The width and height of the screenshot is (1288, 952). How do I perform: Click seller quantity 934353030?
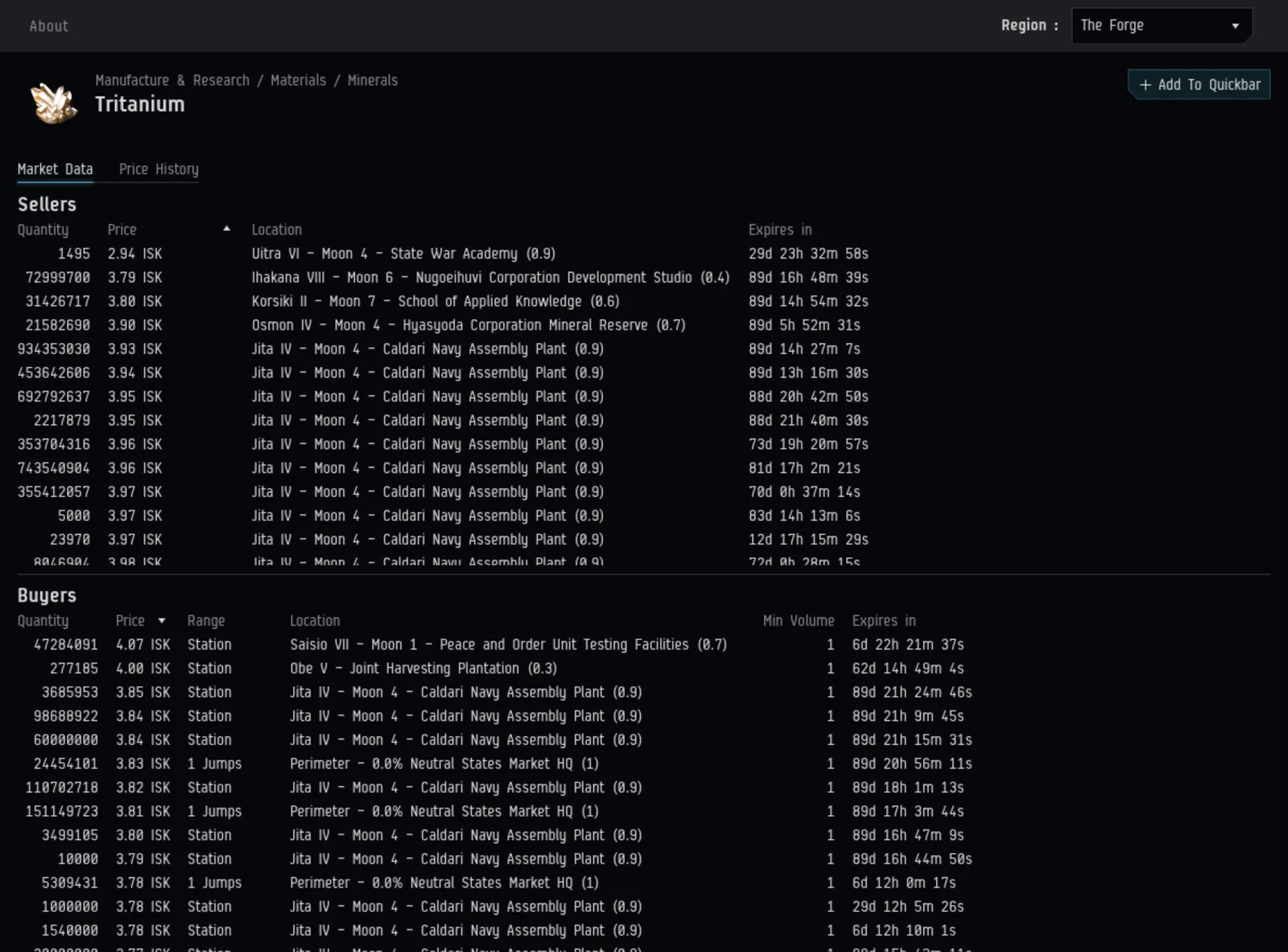54,349
